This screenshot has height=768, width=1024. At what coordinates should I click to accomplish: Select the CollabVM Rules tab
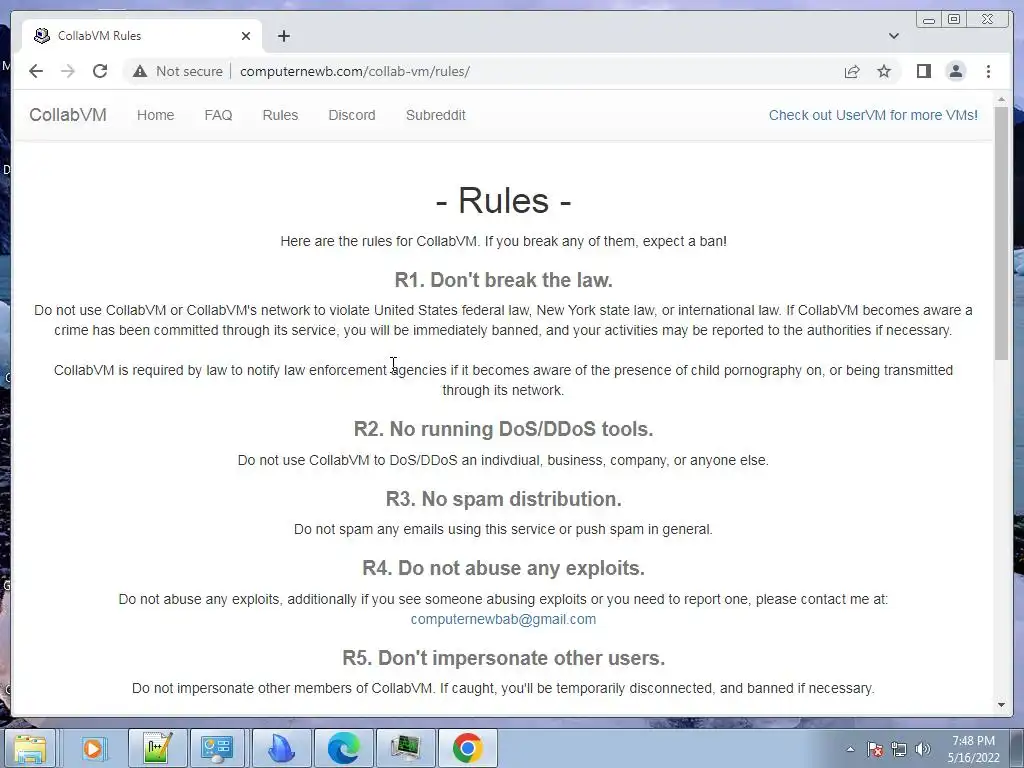click(x=142, y=36)
